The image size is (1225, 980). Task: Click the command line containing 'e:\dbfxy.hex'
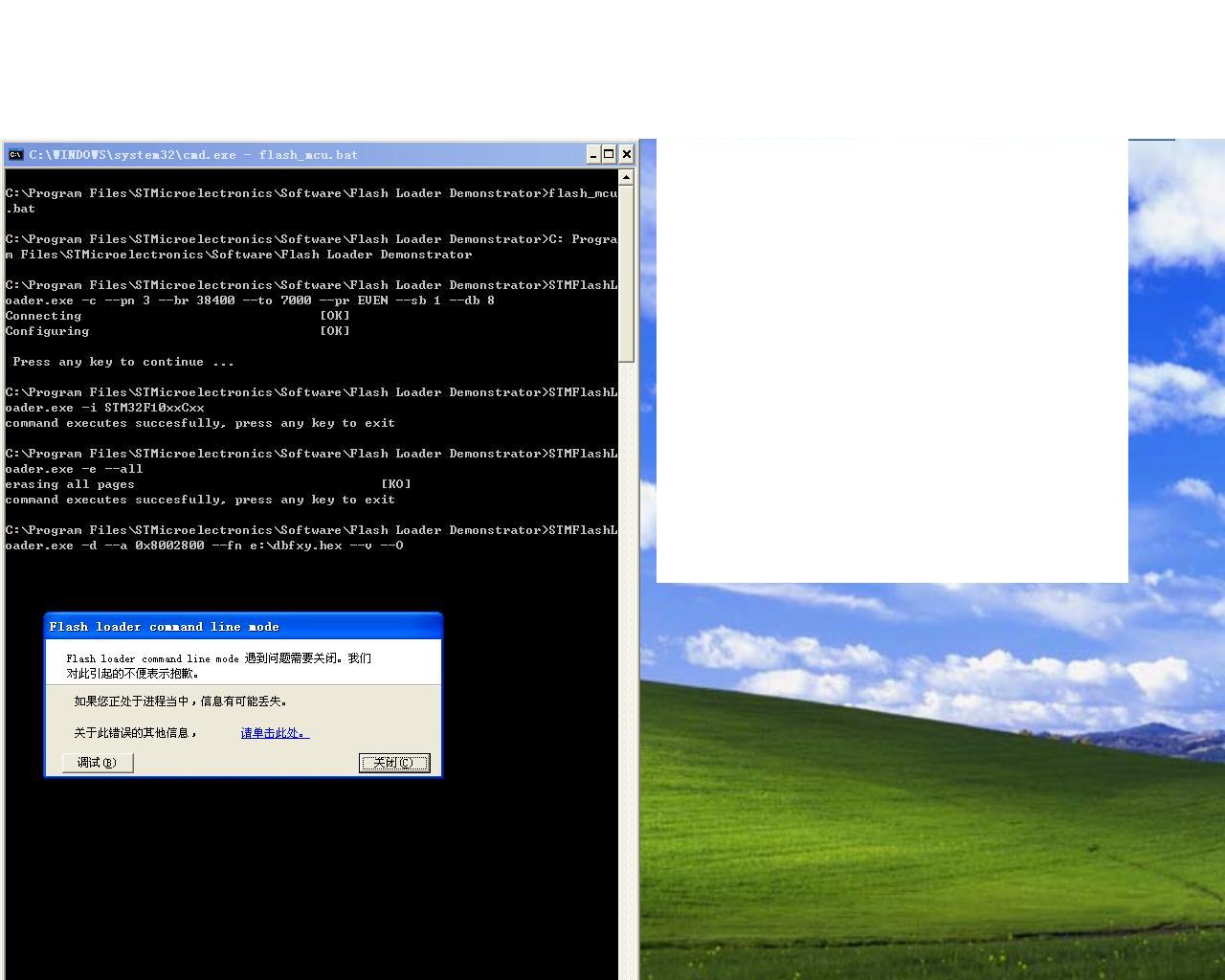pos(204,546)
